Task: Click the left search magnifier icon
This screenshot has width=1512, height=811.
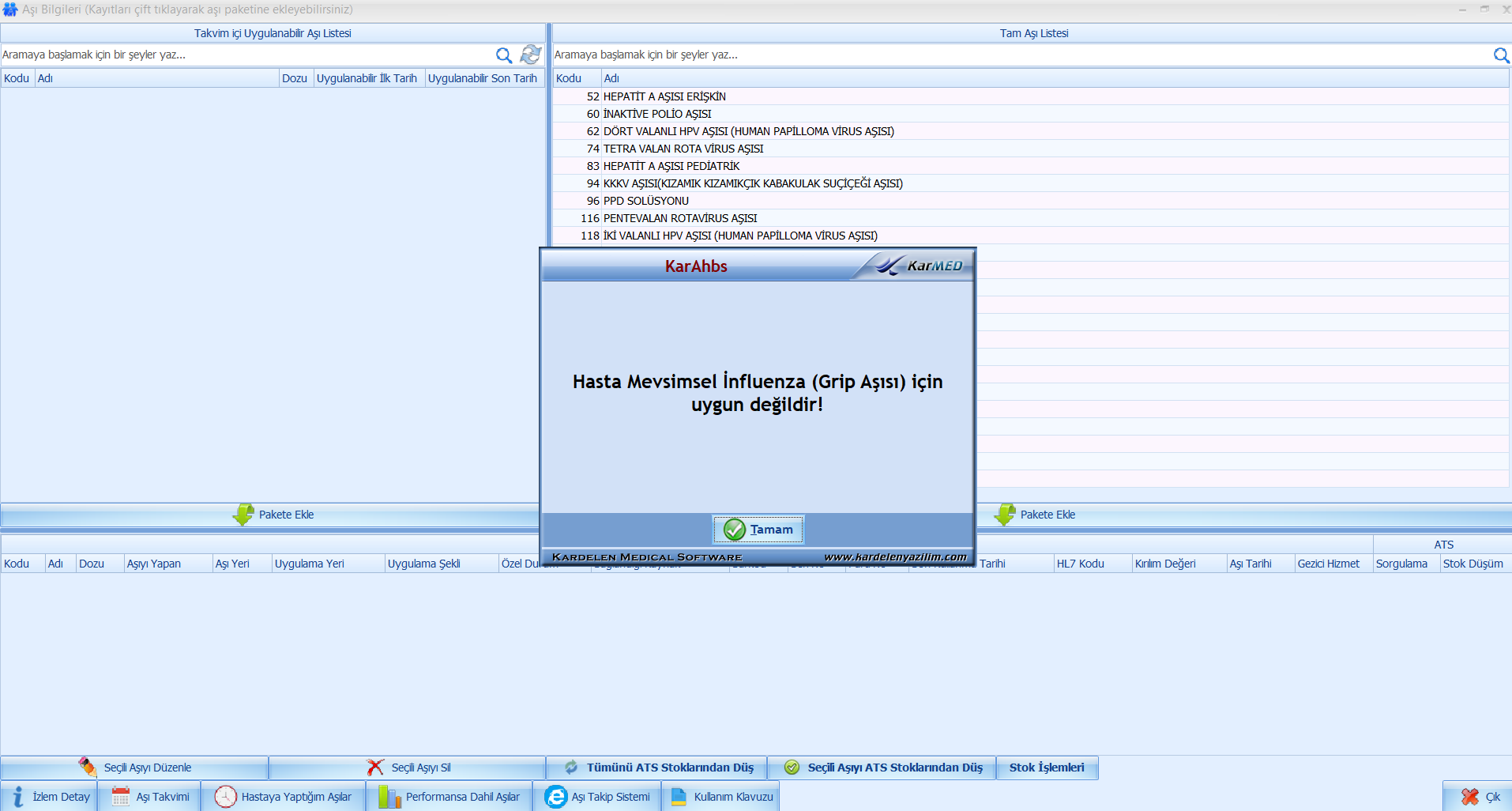Action: (503, 55)
